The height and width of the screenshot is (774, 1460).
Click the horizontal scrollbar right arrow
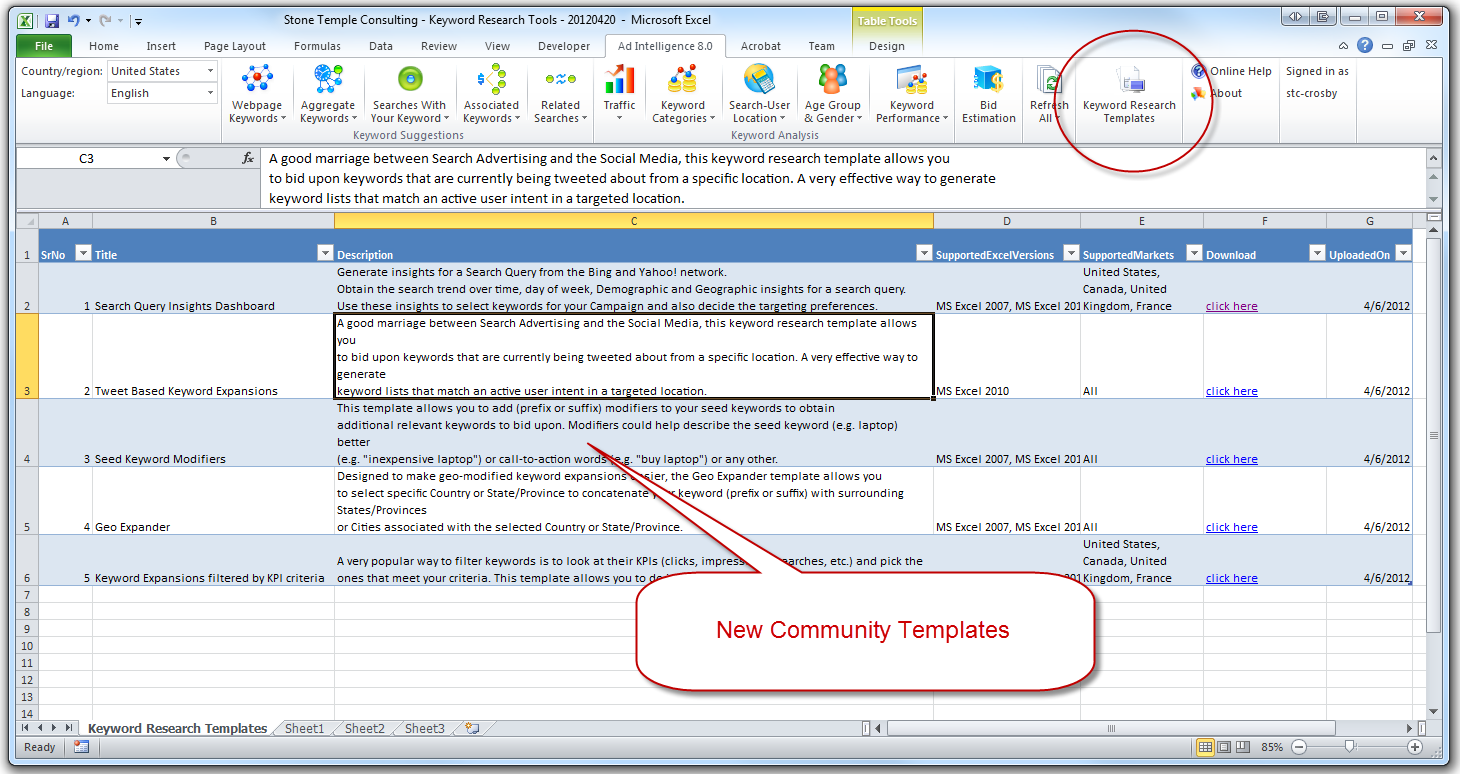(x=1410, y=728)
